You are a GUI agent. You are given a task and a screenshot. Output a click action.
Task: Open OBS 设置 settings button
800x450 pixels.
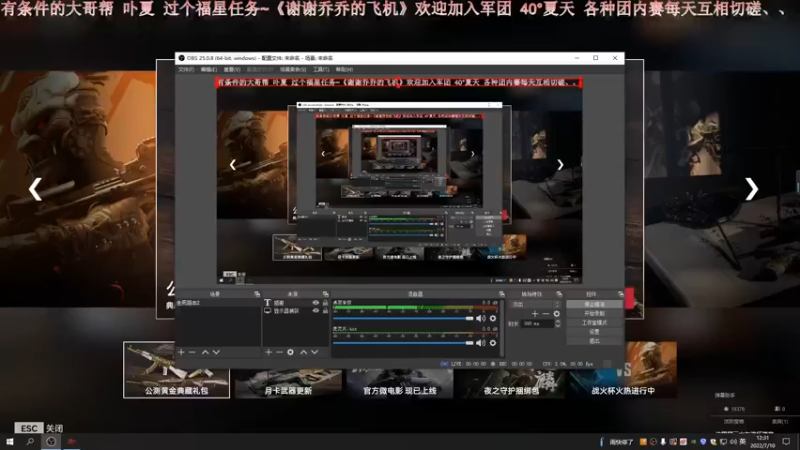click(x=594, y=332)
